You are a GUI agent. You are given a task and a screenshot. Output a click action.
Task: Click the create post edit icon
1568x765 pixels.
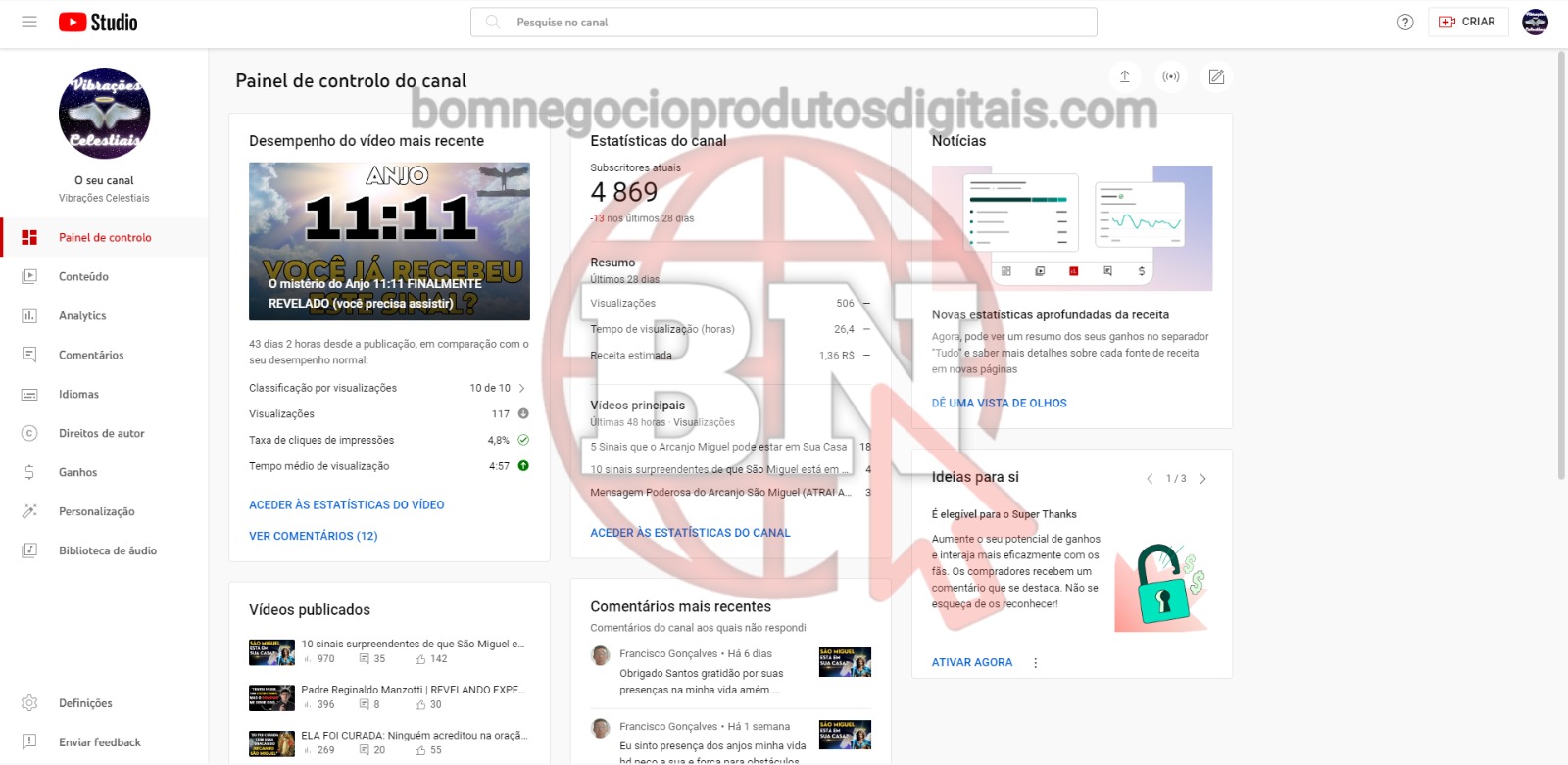pos(1216,76)
